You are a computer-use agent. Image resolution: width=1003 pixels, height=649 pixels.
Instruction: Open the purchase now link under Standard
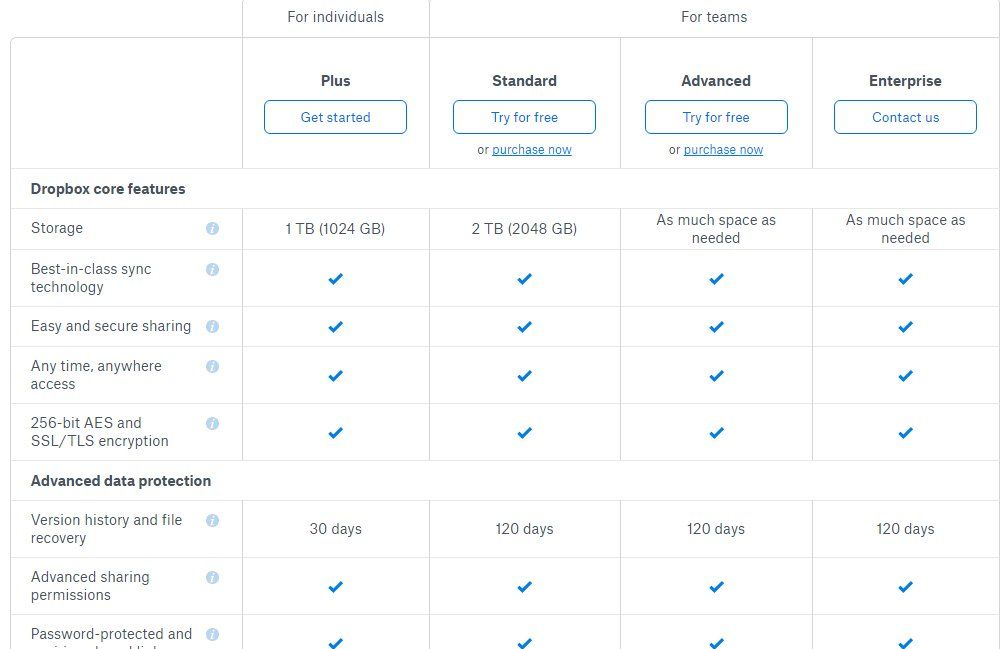tap(531, 150)
